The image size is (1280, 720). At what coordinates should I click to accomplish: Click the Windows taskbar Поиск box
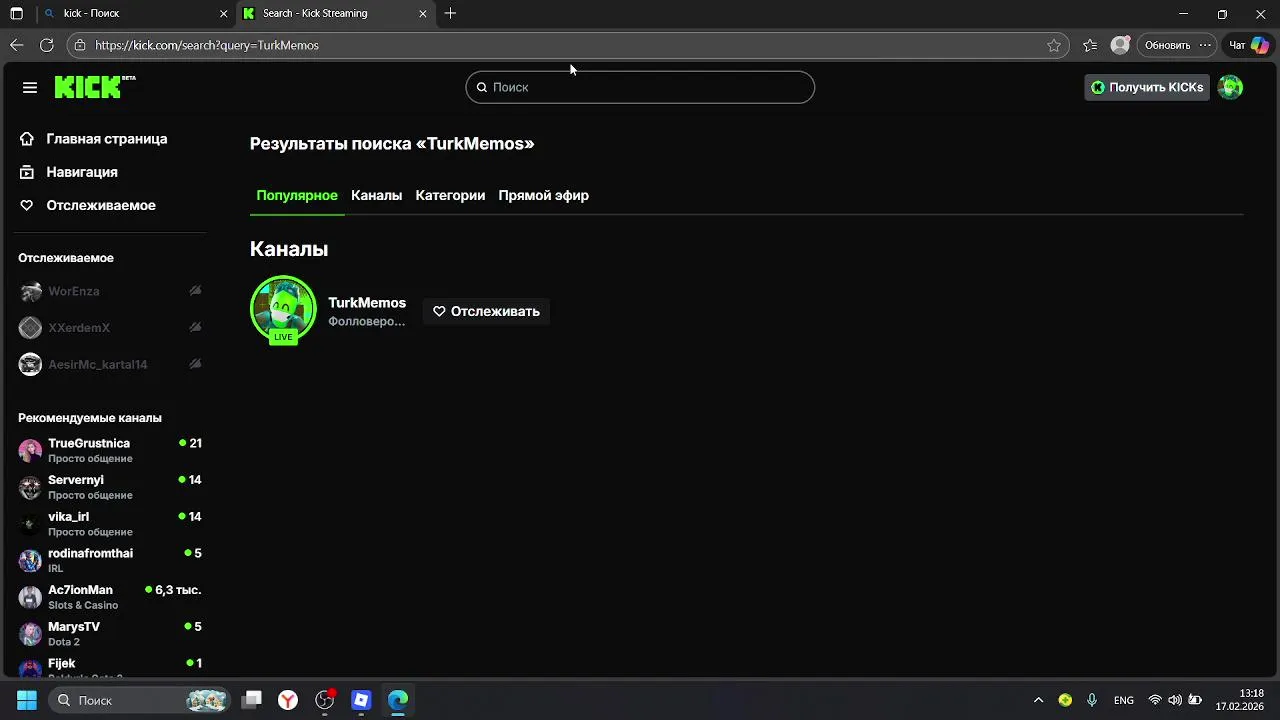click(139, 700)
